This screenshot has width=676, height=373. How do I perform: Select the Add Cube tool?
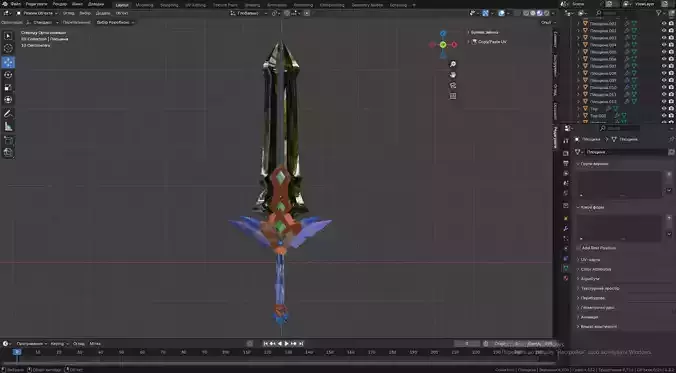pyautogui.click(x=8, y=140)
